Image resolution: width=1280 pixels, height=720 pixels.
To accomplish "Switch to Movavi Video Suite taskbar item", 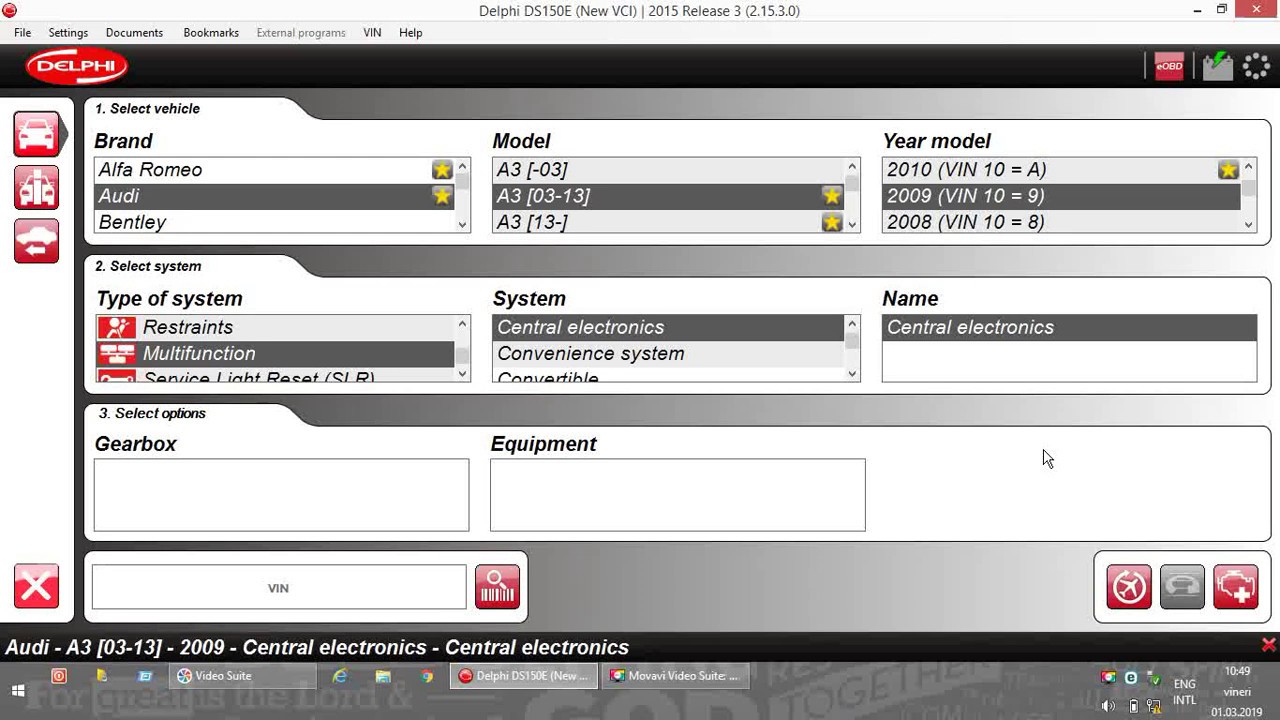I will [x=675, y=676].
